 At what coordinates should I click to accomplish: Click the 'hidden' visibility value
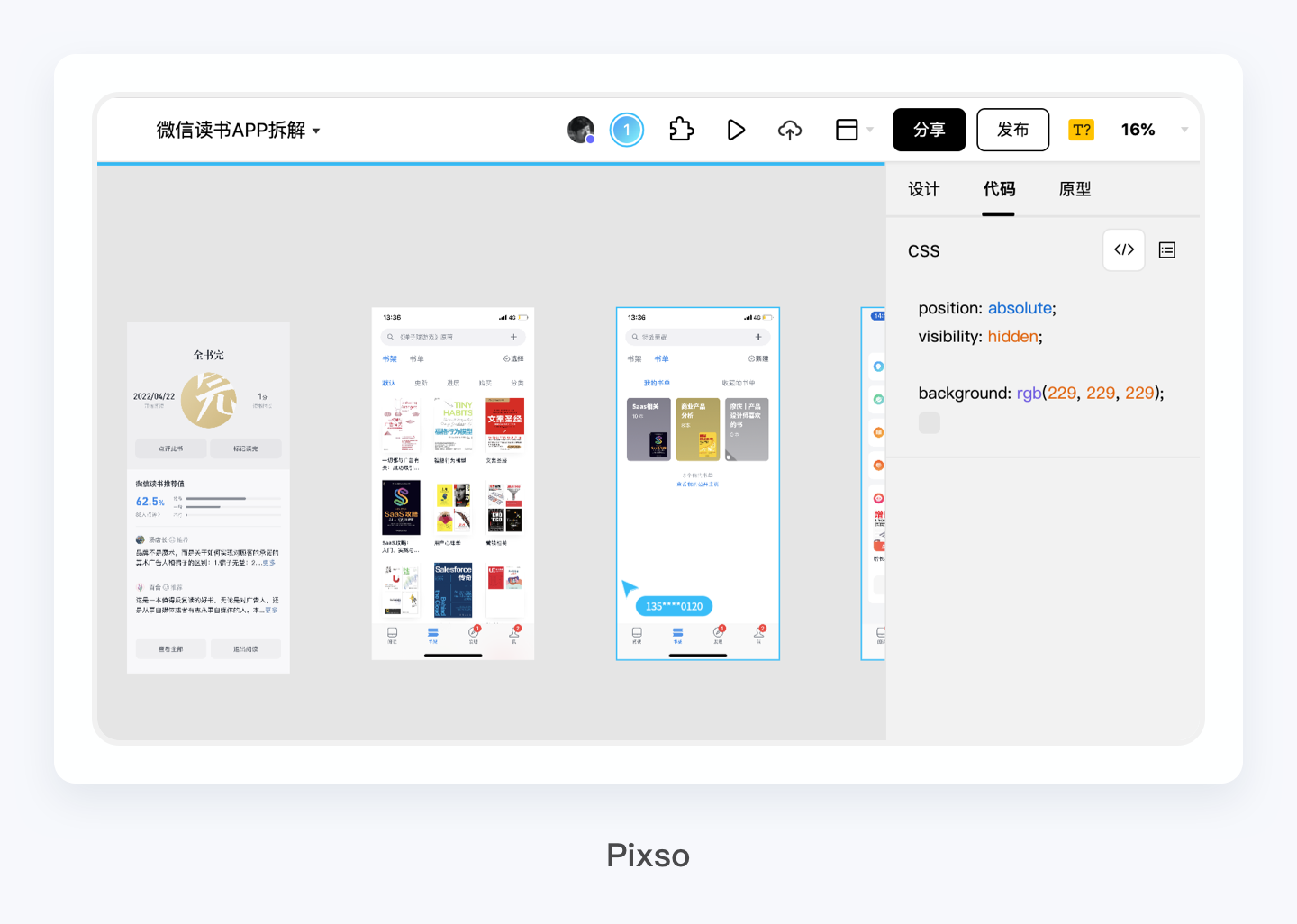coord(1012,337)
